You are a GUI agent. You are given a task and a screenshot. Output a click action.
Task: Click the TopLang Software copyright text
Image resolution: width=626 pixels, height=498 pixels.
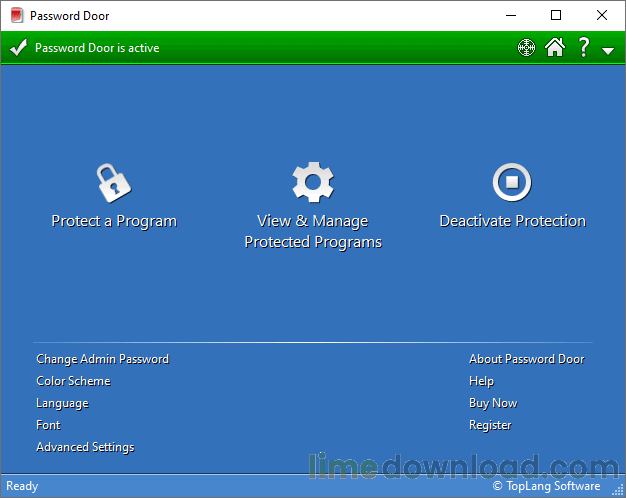(547, 486)
